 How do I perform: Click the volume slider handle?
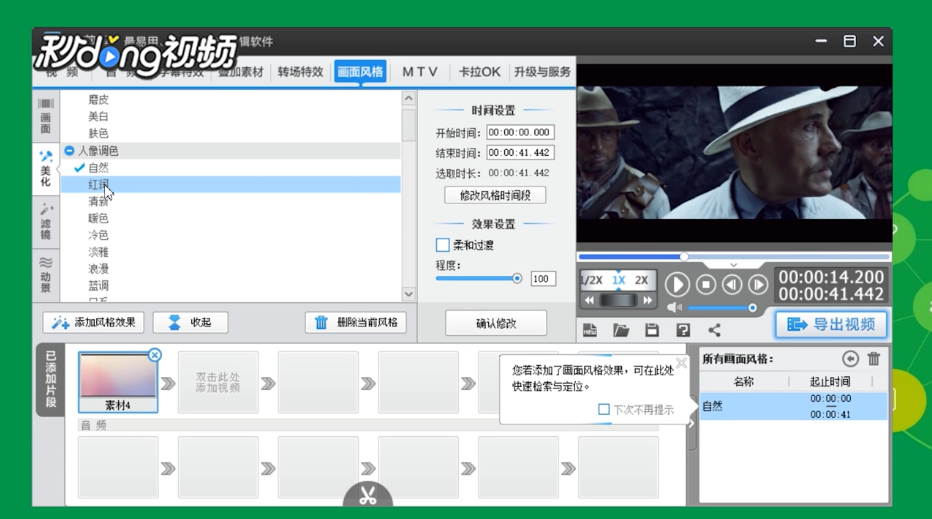point(752,307)
